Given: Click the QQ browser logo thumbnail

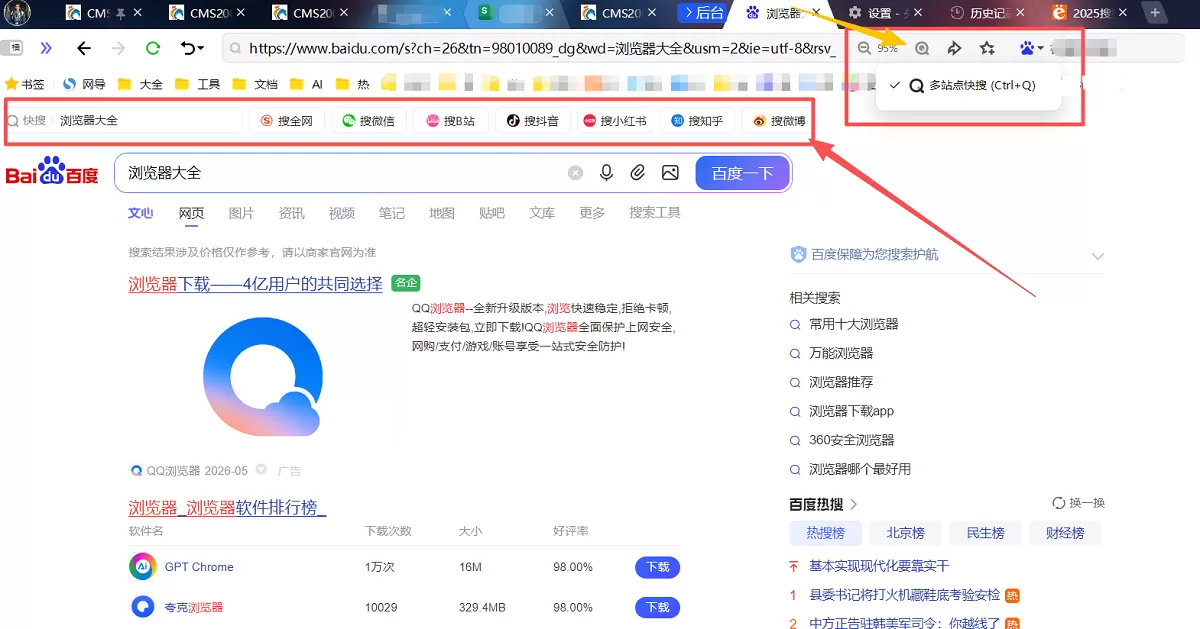Looking at the screenshot, I should [263, 376].
